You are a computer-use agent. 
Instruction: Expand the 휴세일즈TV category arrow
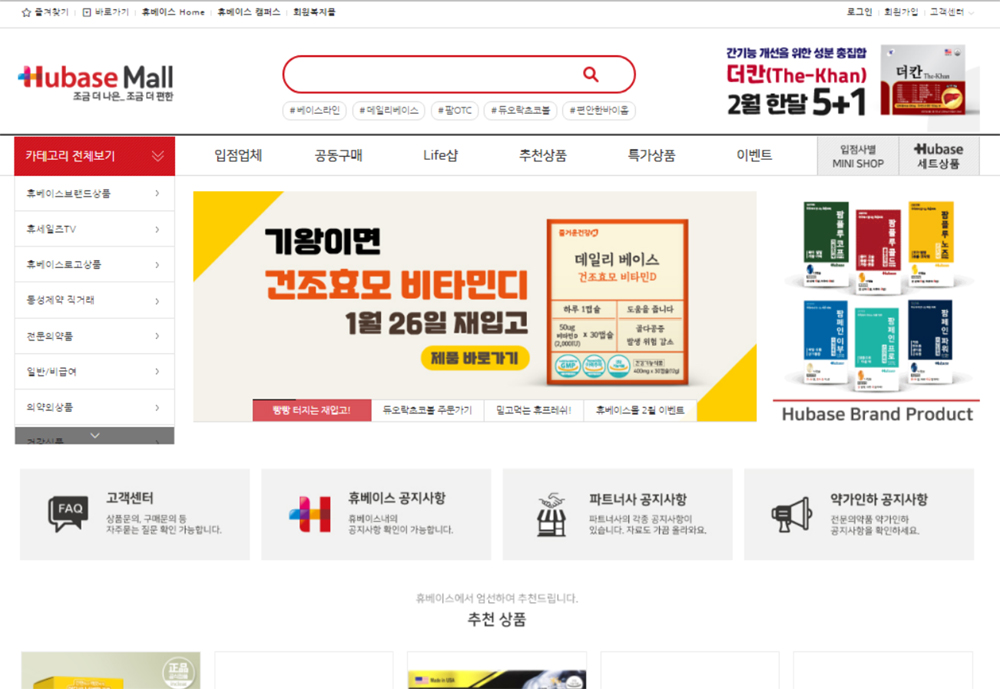coord(157,229)
